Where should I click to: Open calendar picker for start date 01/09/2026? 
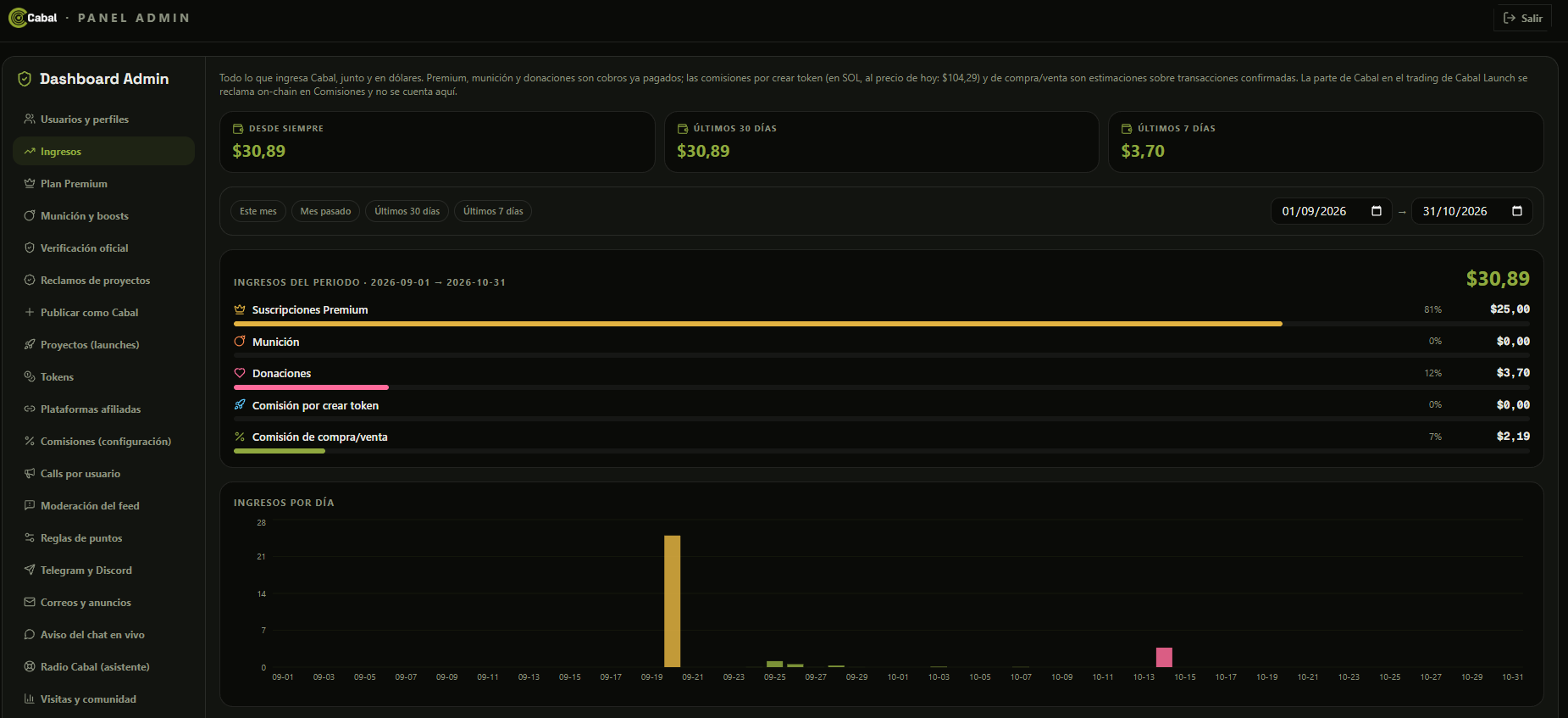click(1377, 211)
